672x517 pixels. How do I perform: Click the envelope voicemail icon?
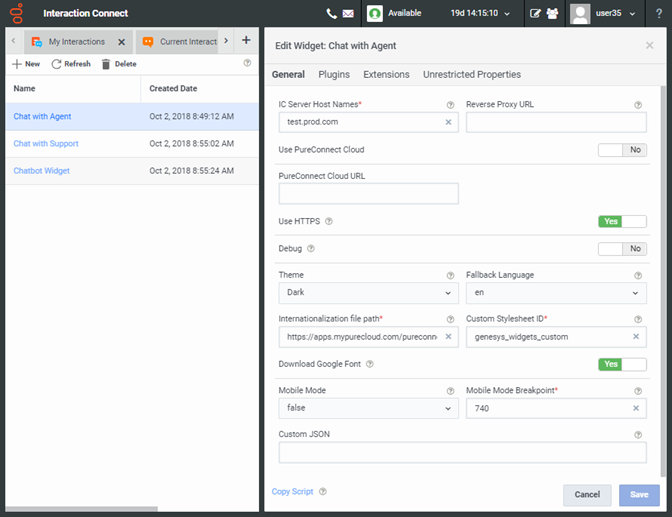pos(348,14)
